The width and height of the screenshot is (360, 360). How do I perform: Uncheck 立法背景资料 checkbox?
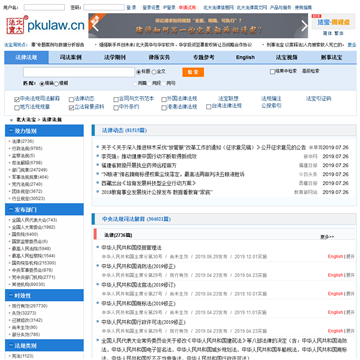click(71, 108)
